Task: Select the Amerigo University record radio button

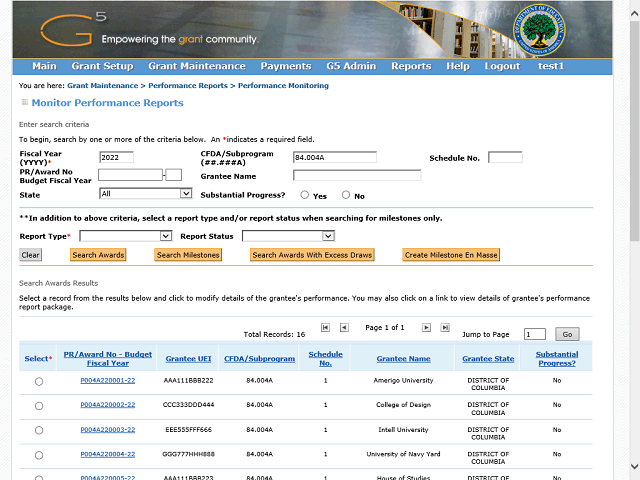Action: [39, 382]
